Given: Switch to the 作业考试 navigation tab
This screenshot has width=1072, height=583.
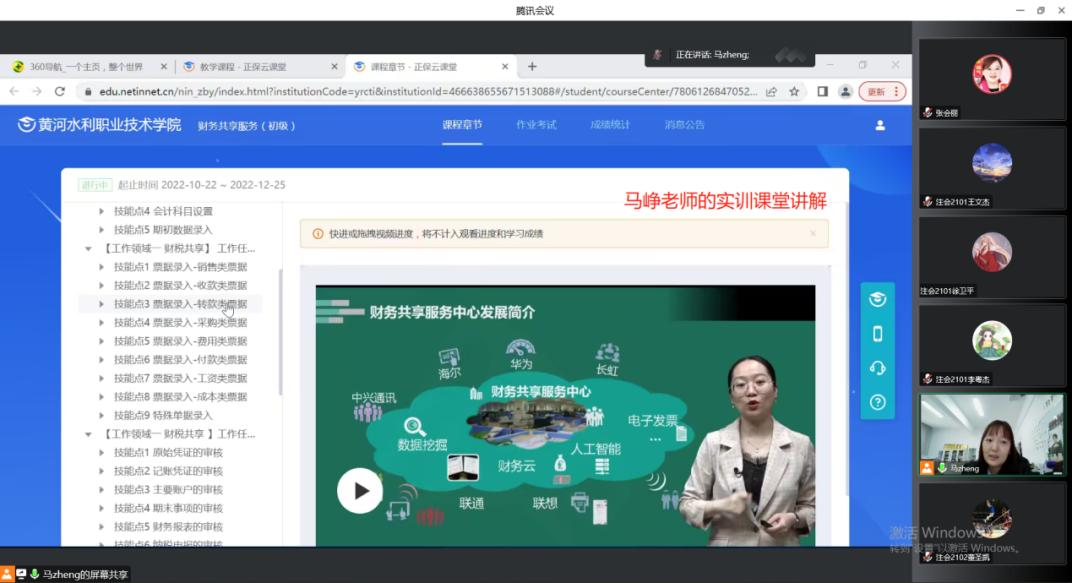Looking at the screenshot, I should pyautogui.click(x=536, y=125).
